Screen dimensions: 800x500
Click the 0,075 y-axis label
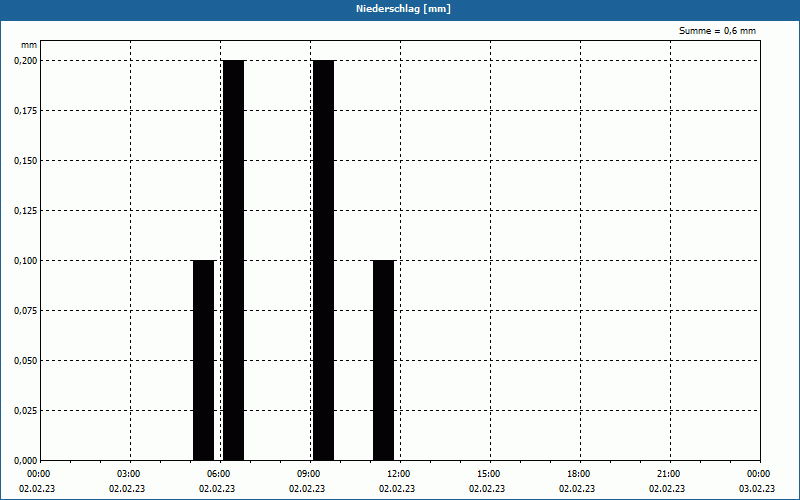pyautogui.click(x=26, y=311)
